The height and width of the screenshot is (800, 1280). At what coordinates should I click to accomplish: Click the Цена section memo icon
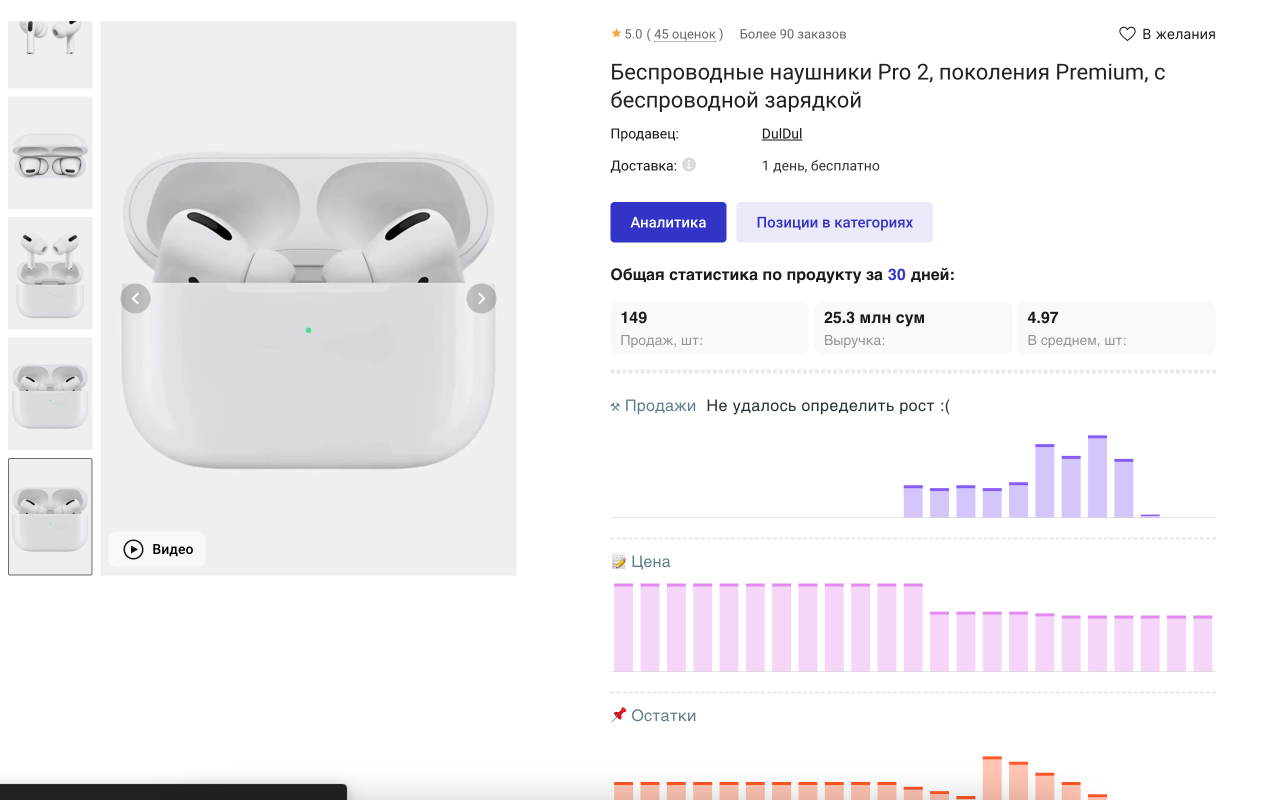(619, 561)
